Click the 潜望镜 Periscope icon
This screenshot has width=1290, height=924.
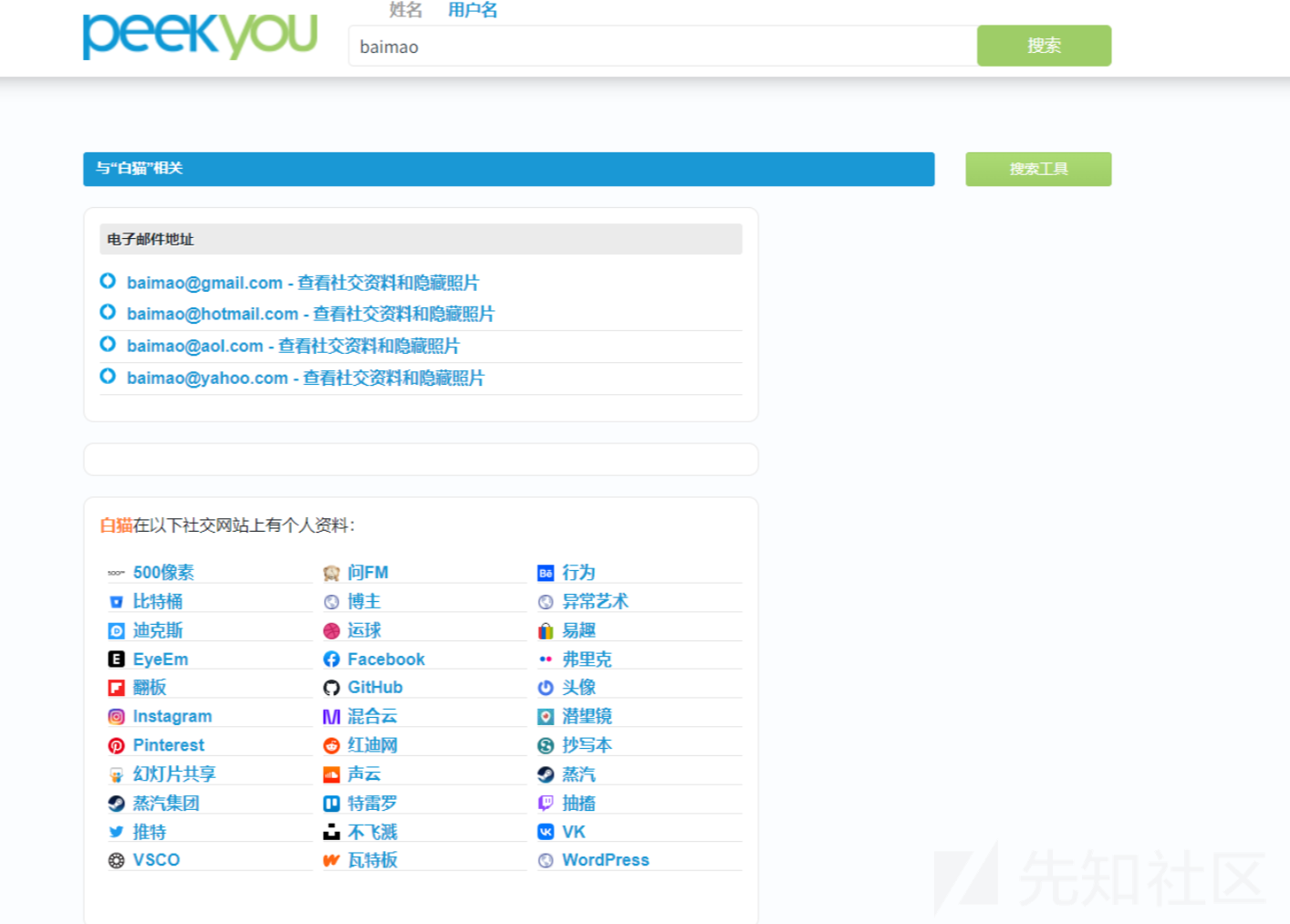point(546,717)
